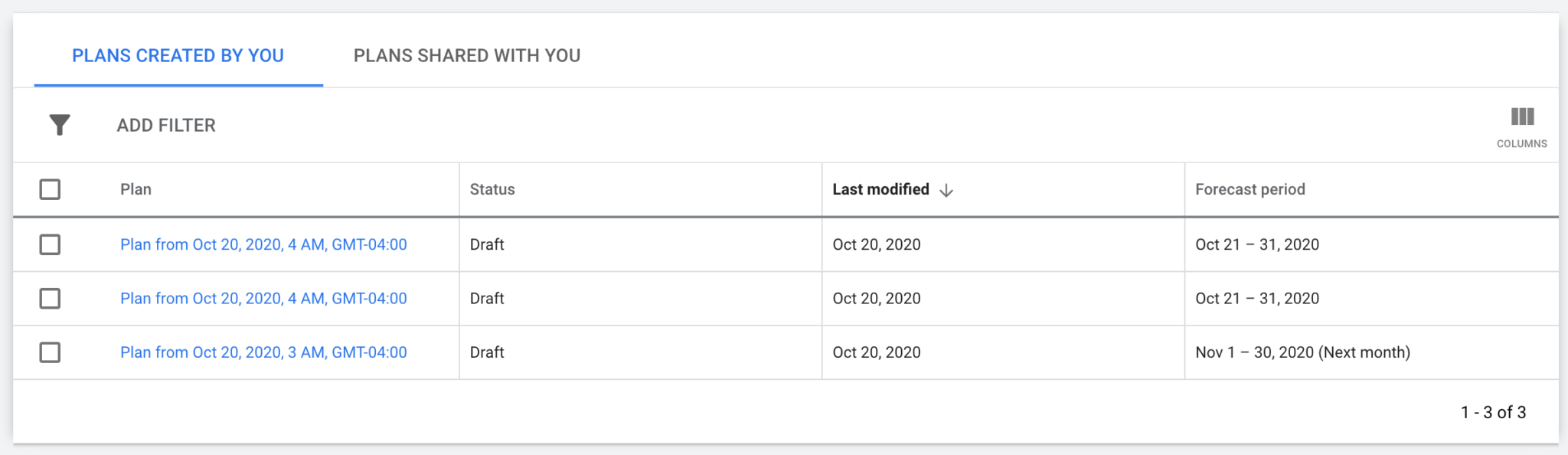Screen dimensions: 1568x455
Task: Sort the table by Last modified column
Action: tap(882, 189)
